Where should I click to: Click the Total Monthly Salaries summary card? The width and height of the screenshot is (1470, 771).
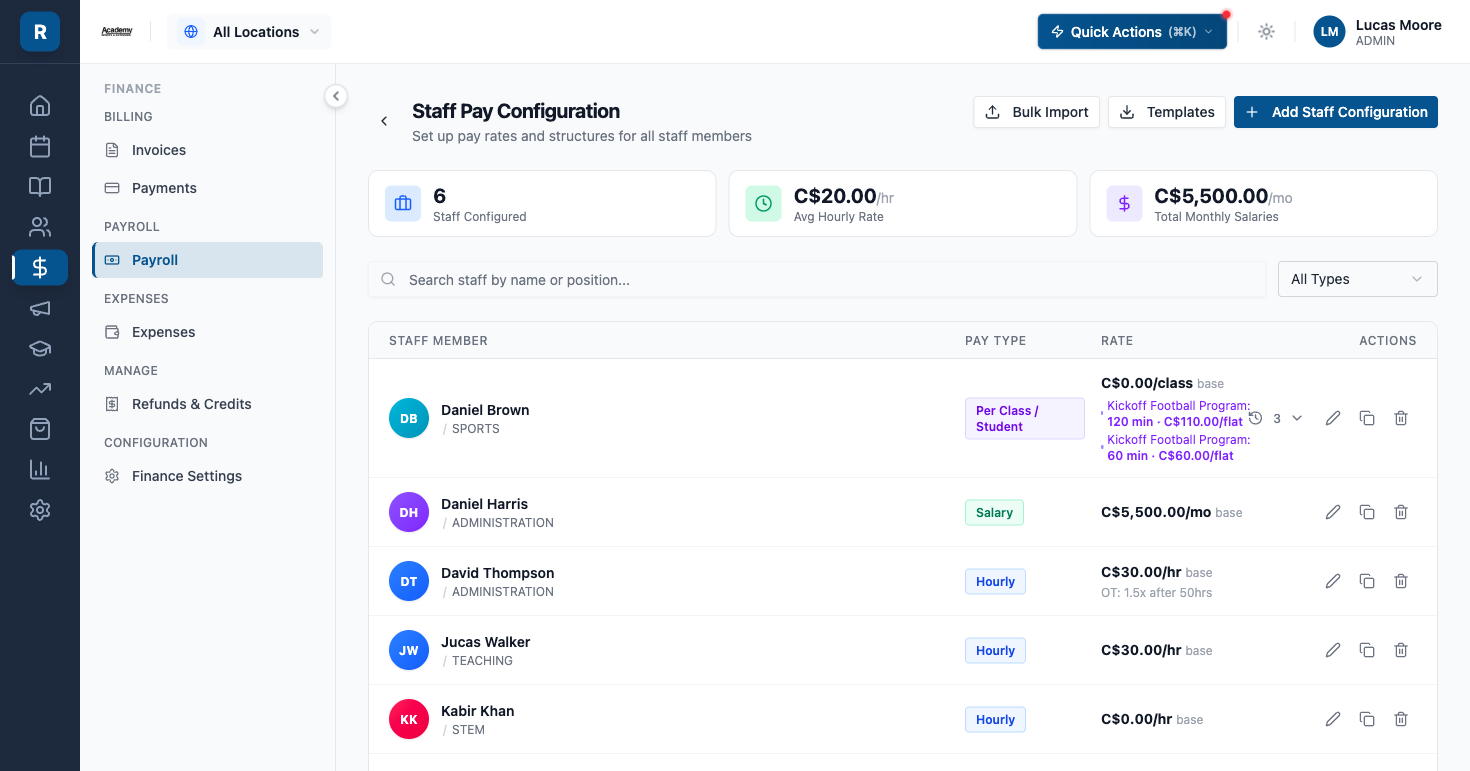[x=1264, y=204]
